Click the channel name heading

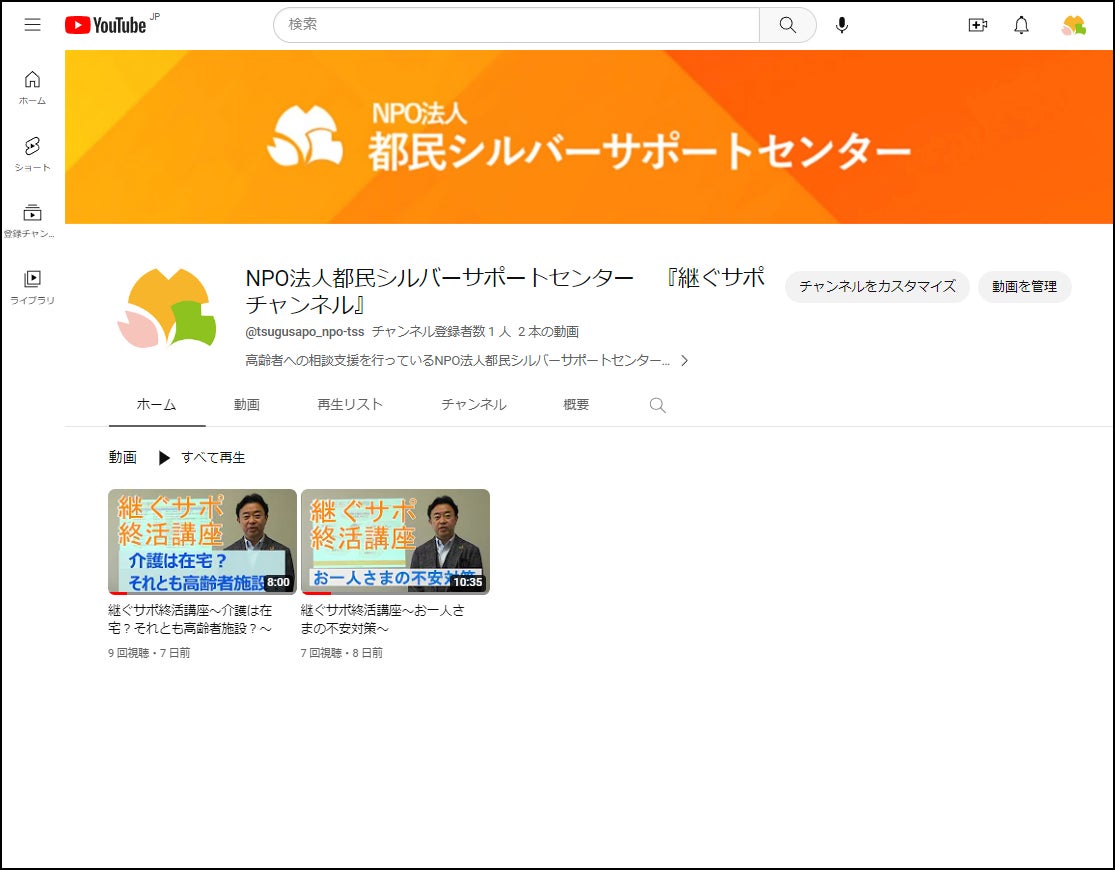[x=505, y=291]
